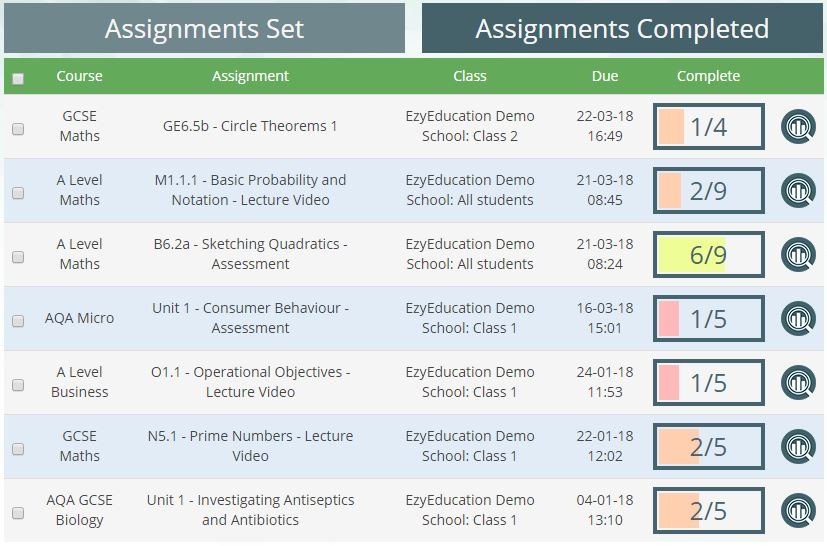Click the 1/4 completion progress bar
Screen dimensions: 827x546
(x=709, y=127)
